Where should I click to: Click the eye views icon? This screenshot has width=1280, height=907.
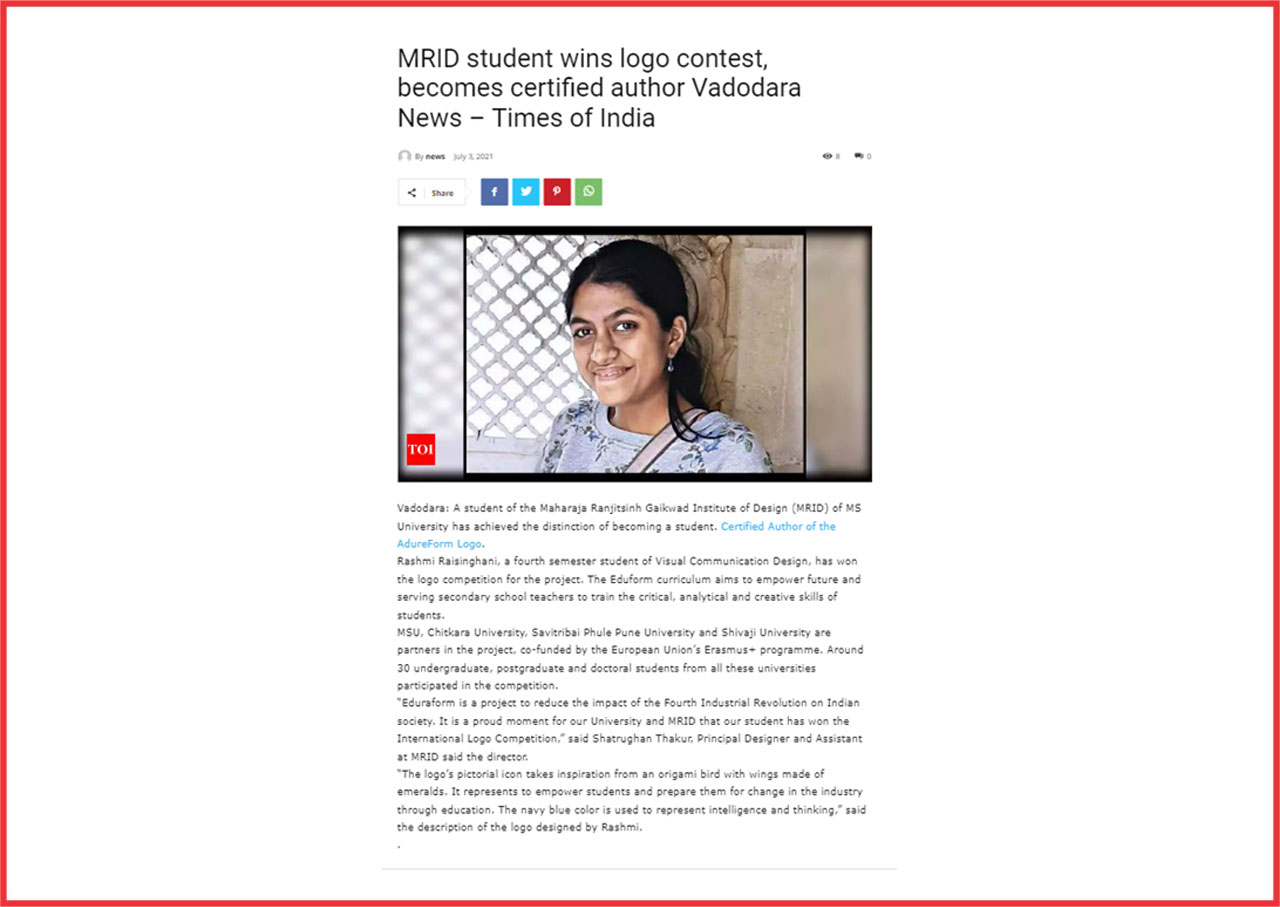pyautogui.click(x=827, y=156)
